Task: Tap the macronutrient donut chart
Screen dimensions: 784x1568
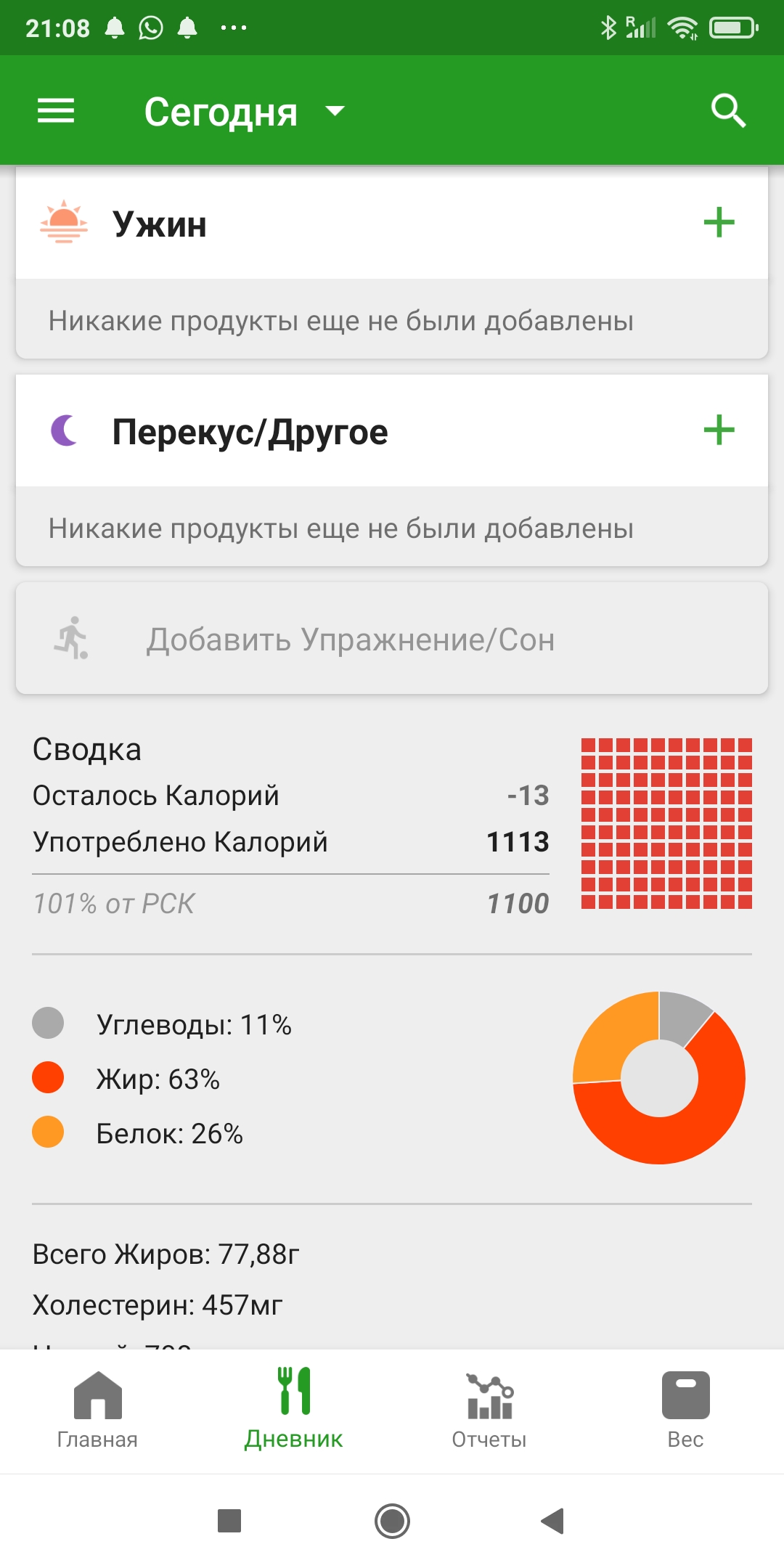Action: [659, 1077]
